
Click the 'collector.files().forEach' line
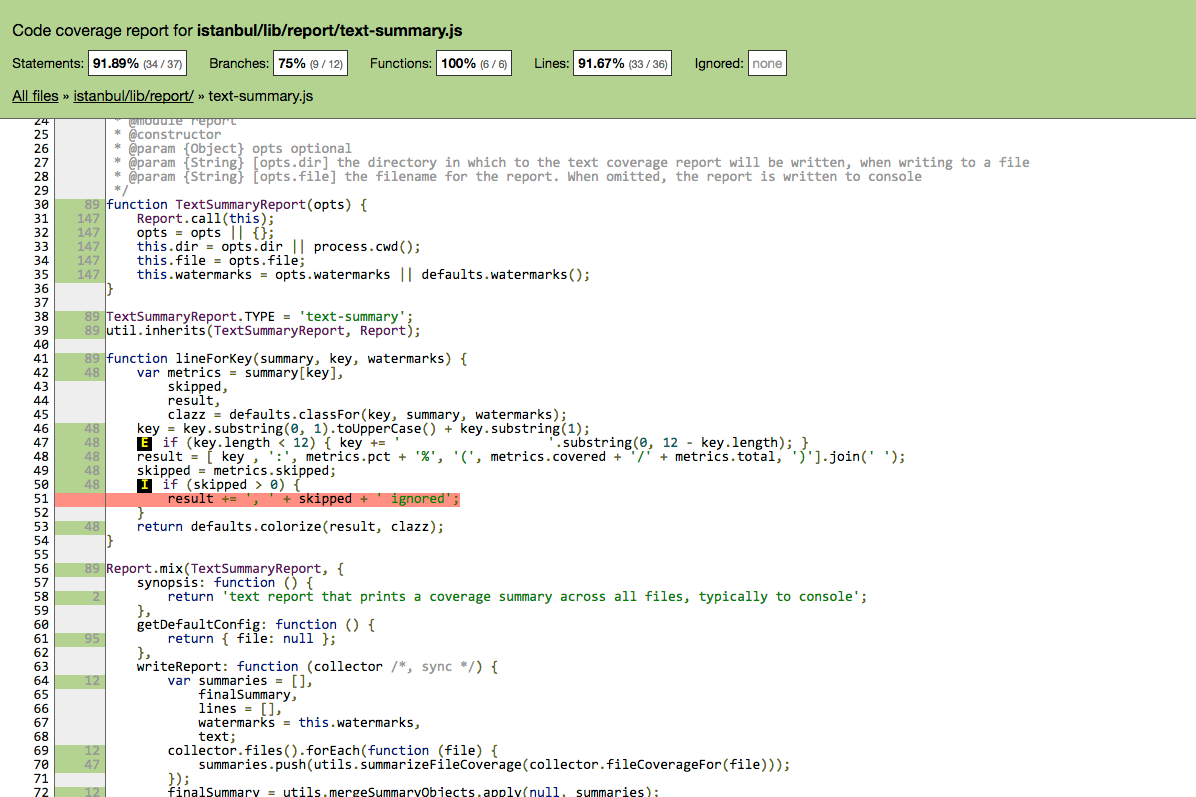(333, 750)
